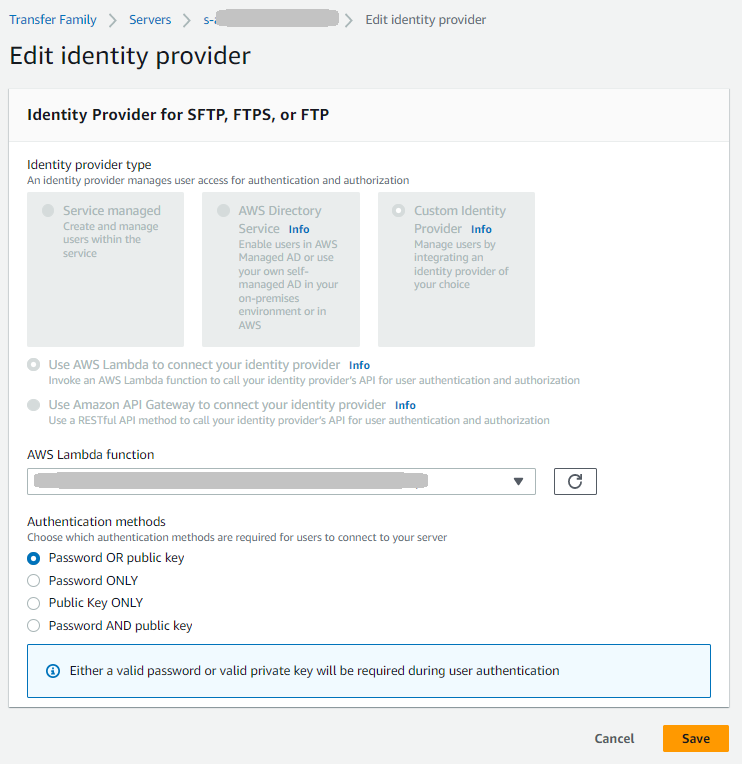This screenshot has width=742, height=764.
Task: Click the Cancel button
Action: coord(614,739)
